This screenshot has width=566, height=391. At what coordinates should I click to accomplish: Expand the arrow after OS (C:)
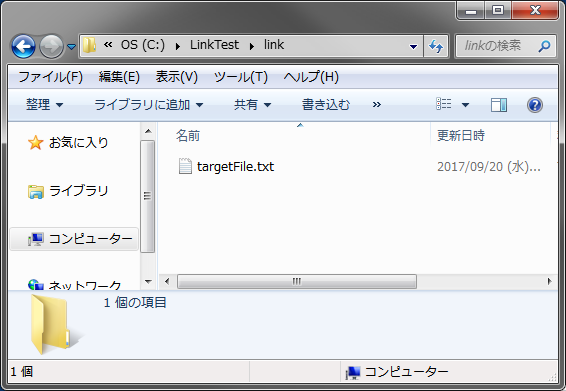(x=178, y=46)
